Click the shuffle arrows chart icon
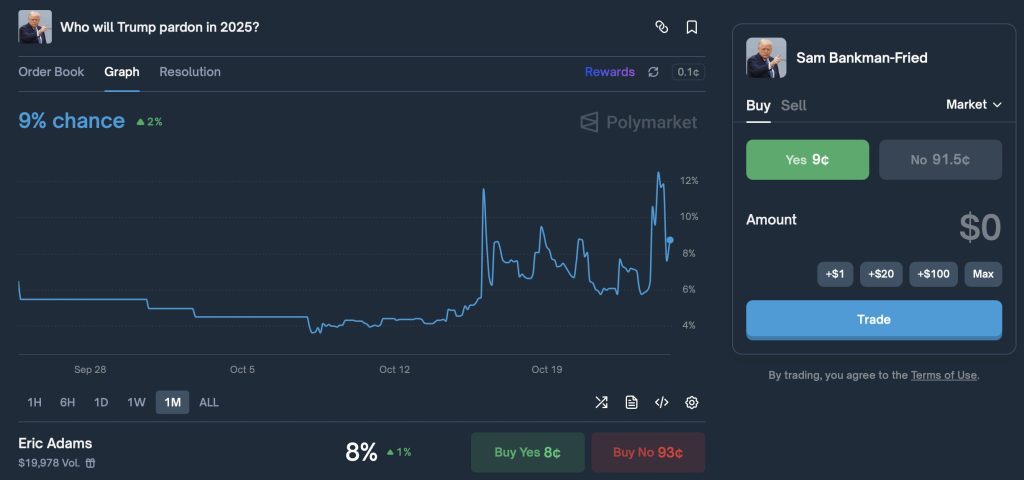 [601, 402]
